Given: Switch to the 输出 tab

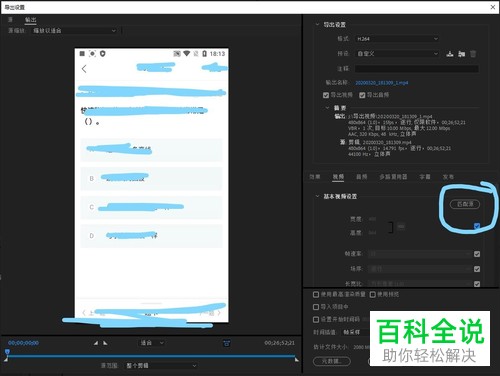Looking at the screenshot, I should pos(30,20).
